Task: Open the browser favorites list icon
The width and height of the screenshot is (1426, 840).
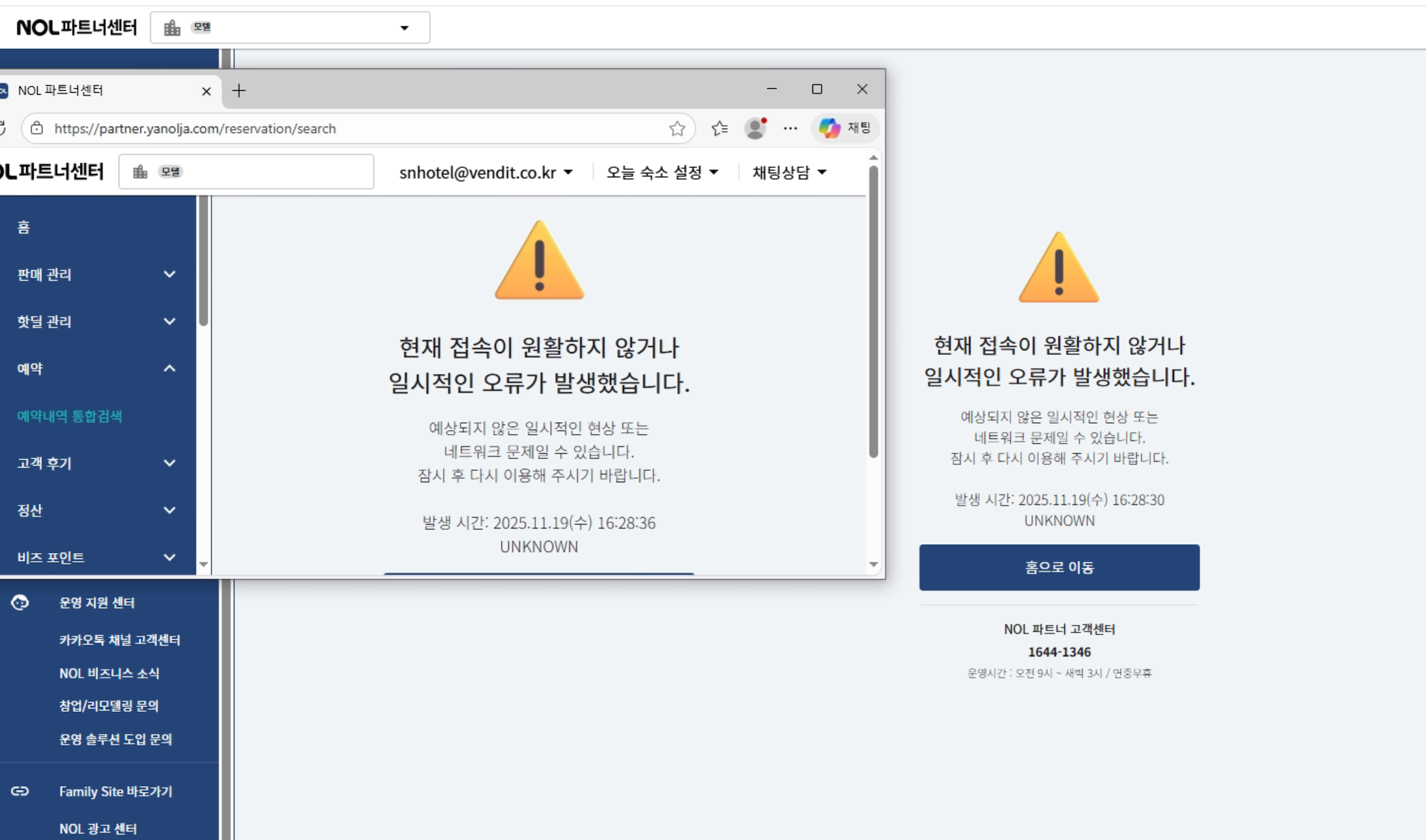Action: coord(719,129)
